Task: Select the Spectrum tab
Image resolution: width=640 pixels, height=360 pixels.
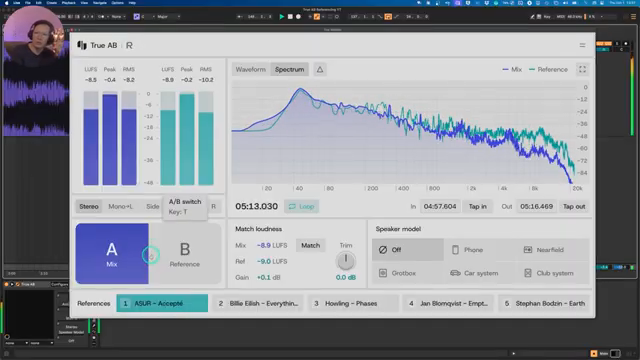Action: point(289,69)
